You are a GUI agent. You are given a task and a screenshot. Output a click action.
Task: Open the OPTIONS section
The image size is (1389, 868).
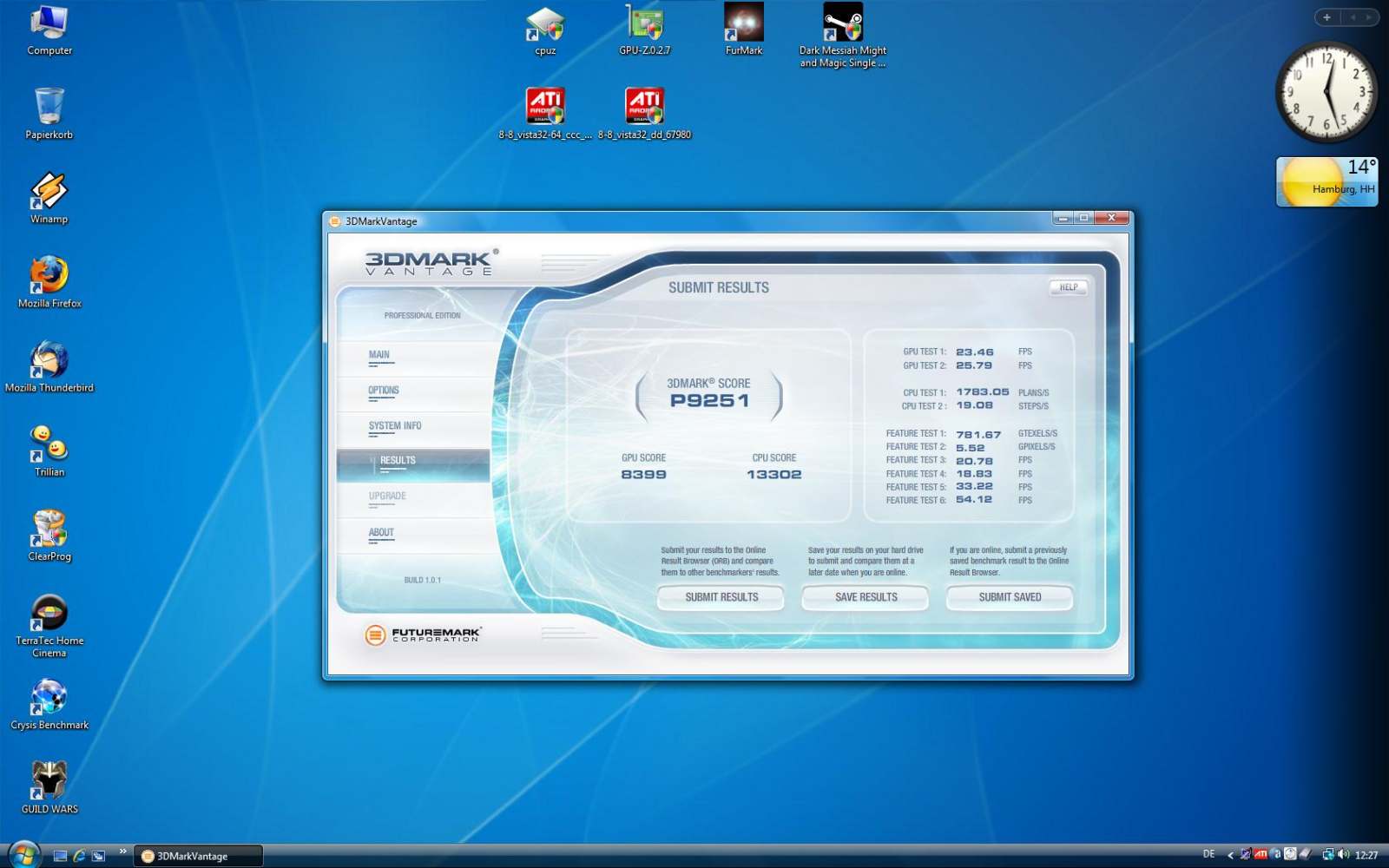click(383, 391)
